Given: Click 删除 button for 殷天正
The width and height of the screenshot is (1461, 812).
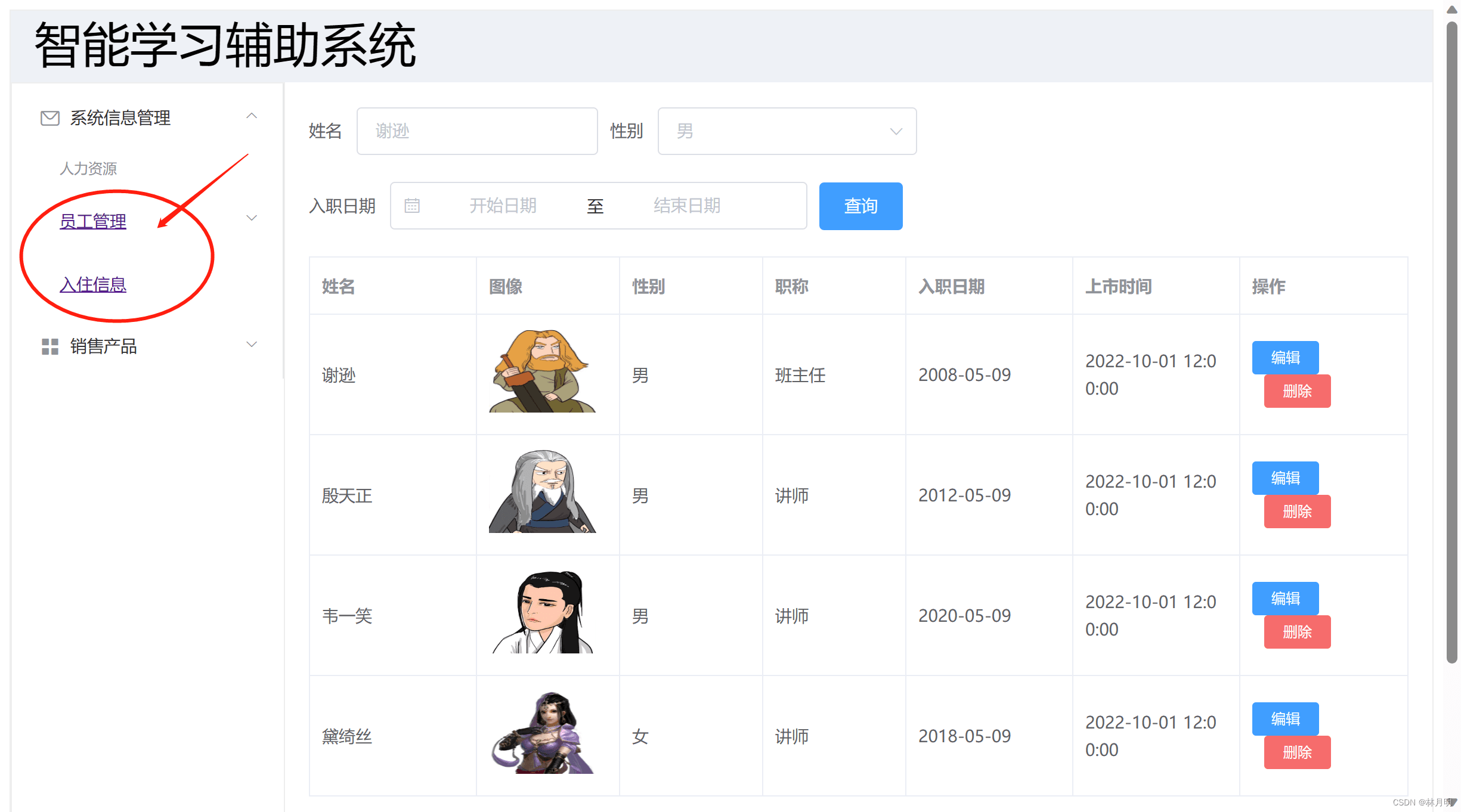Looking at the screenshot, I should [1297, 512].
